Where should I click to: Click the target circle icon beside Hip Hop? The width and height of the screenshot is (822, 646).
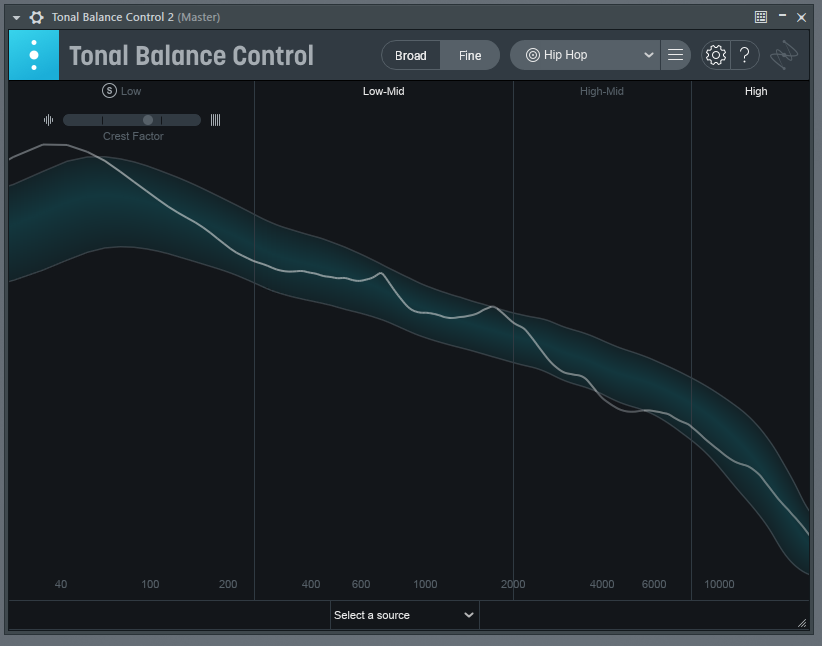533,55
